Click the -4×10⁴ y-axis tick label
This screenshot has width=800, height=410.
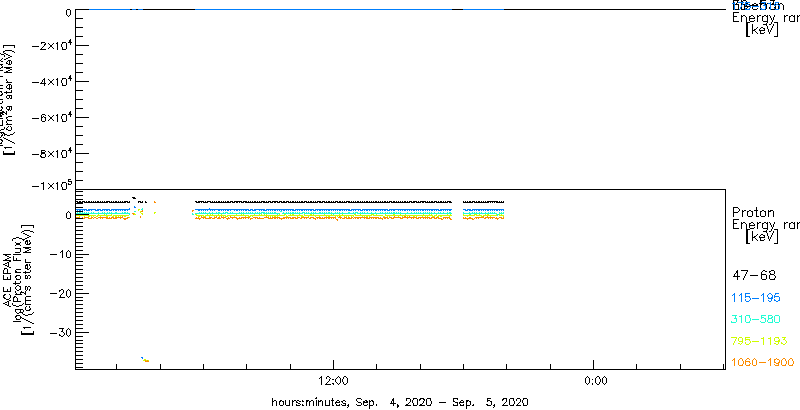(51, 82)
